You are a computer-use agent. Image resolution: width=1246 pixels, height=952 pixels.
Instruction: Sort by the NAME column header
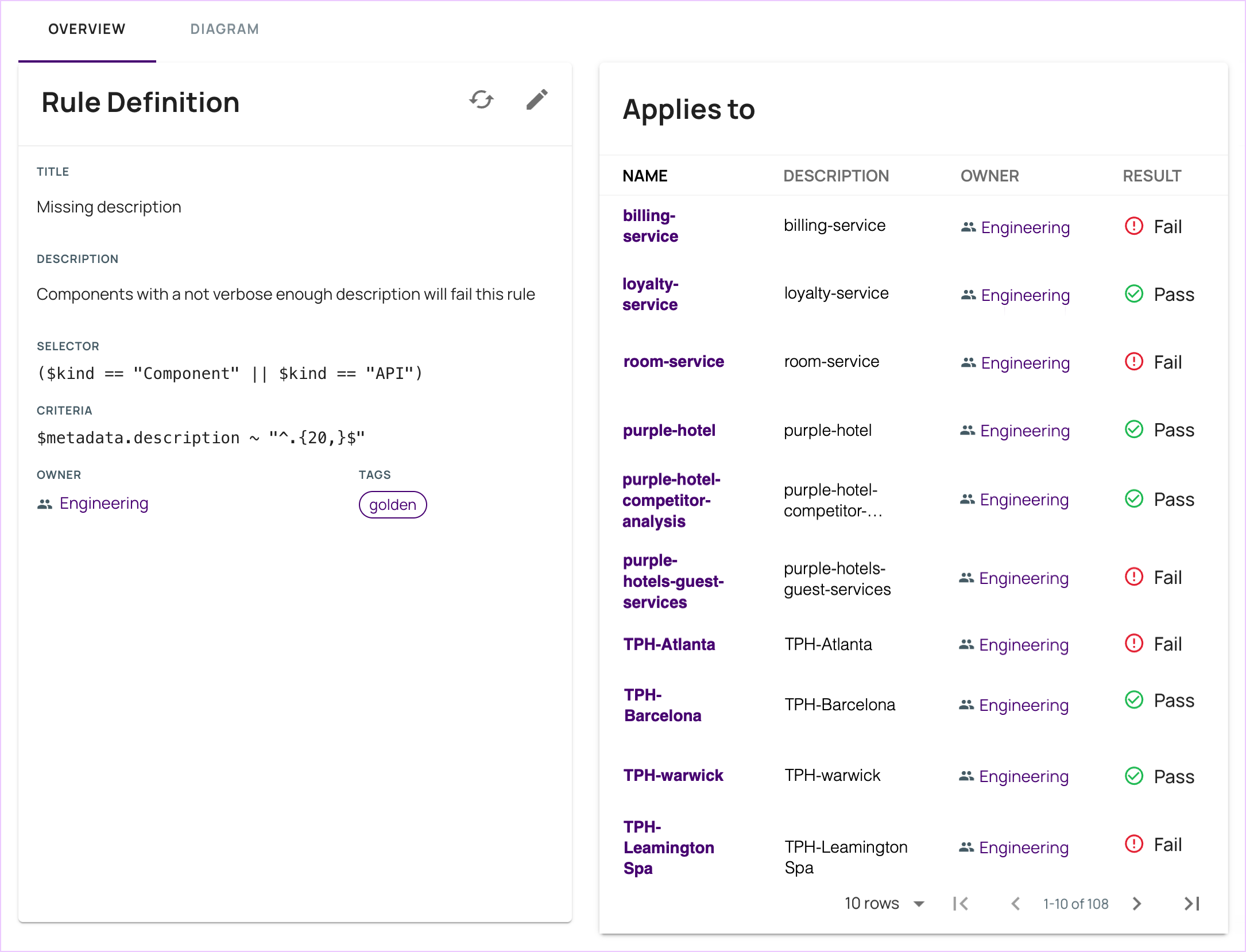coord(645,176)
